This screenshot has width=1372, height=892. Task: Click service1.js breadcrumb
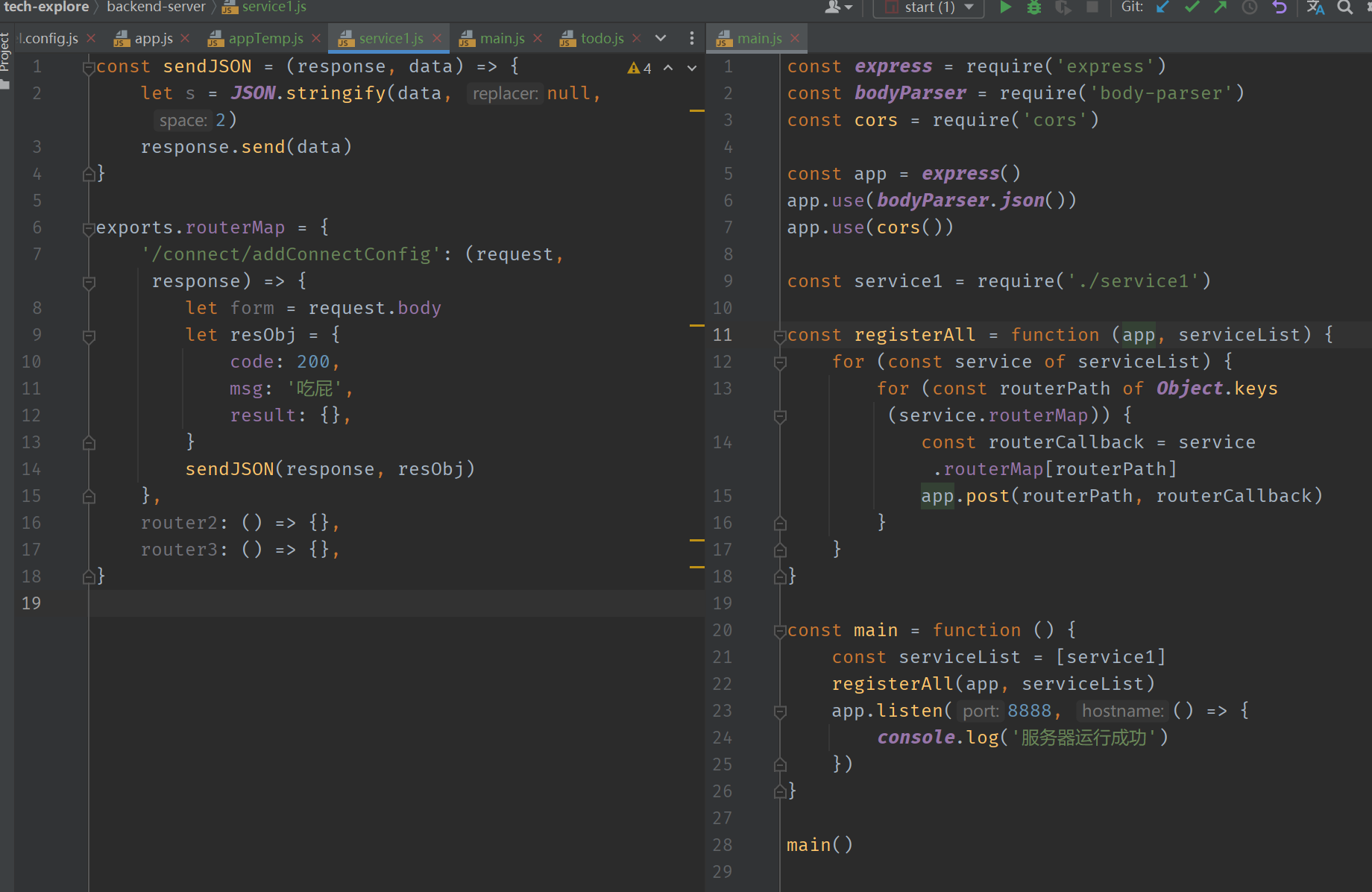point(265,7)
